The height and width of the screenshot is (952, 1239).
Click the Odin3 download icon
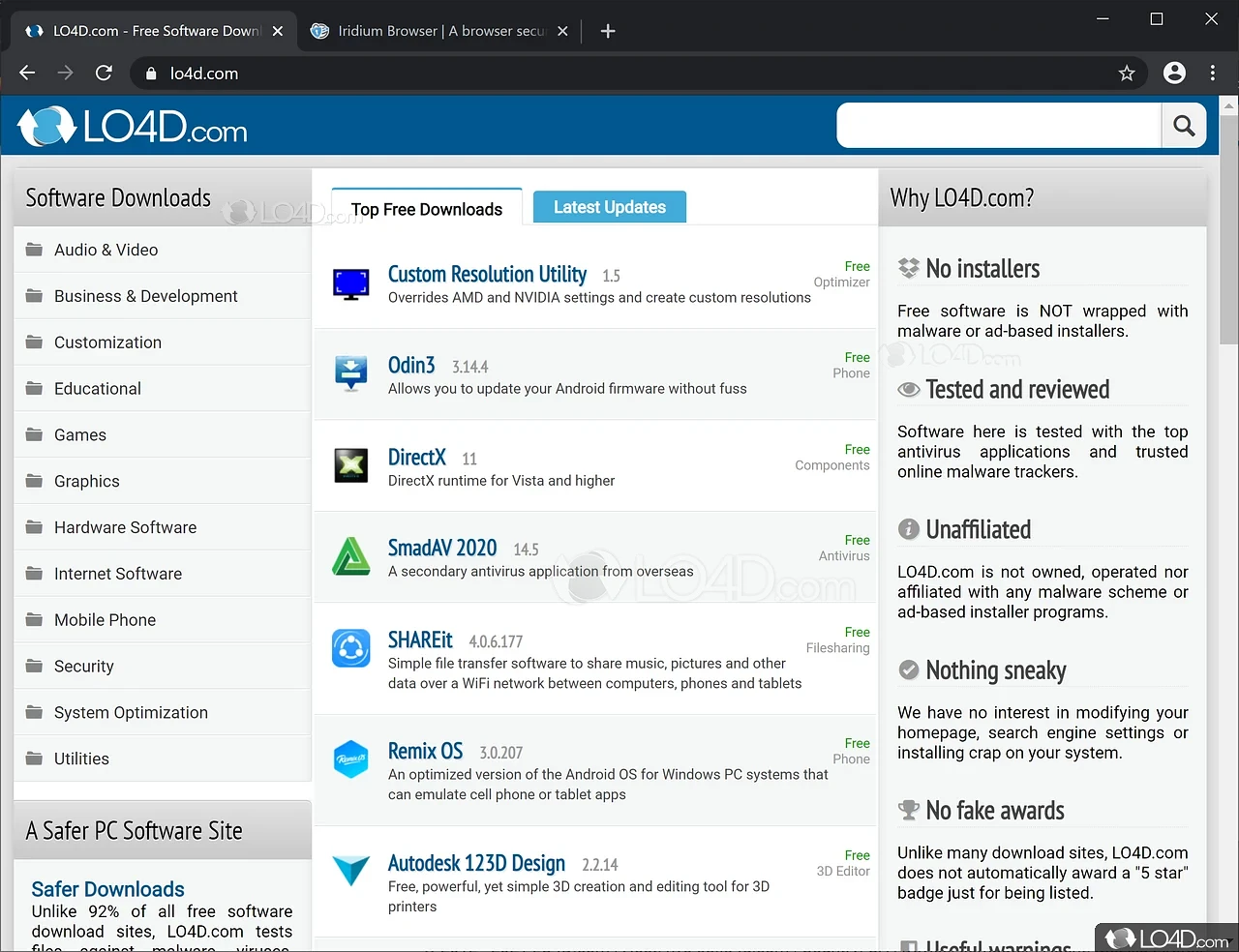coord(350,373)
